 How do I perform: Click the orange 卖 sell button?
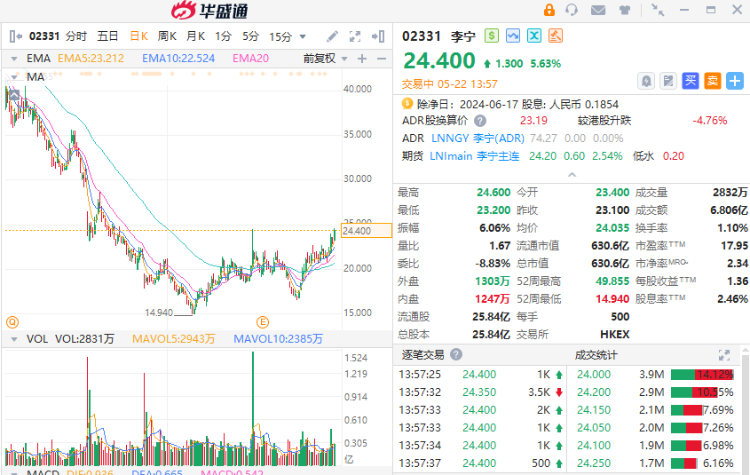[x=713, y=81]
